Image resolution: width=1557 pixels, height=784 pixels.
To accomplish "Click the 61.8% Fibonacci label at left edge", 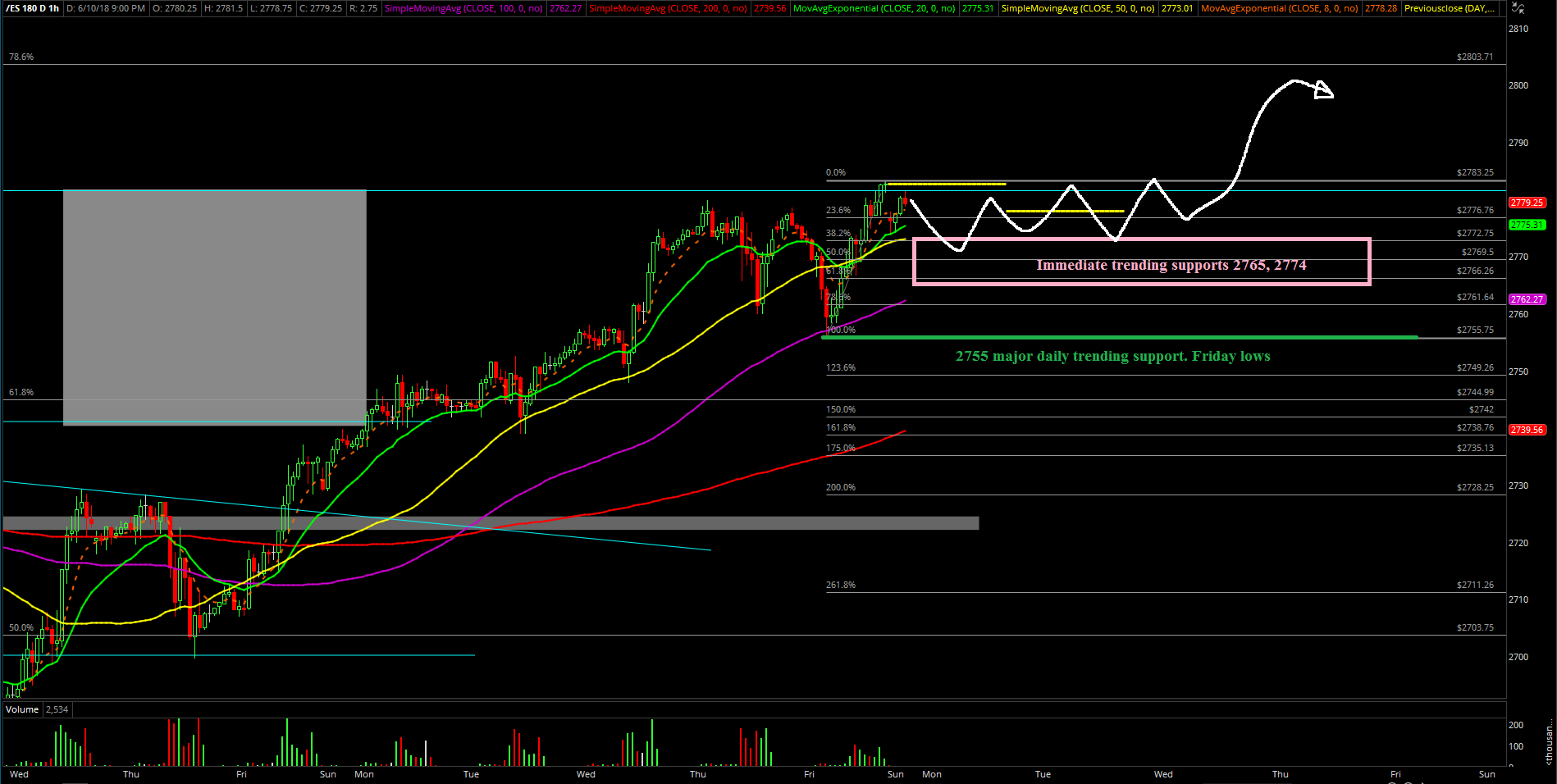I will click(21, 392).
